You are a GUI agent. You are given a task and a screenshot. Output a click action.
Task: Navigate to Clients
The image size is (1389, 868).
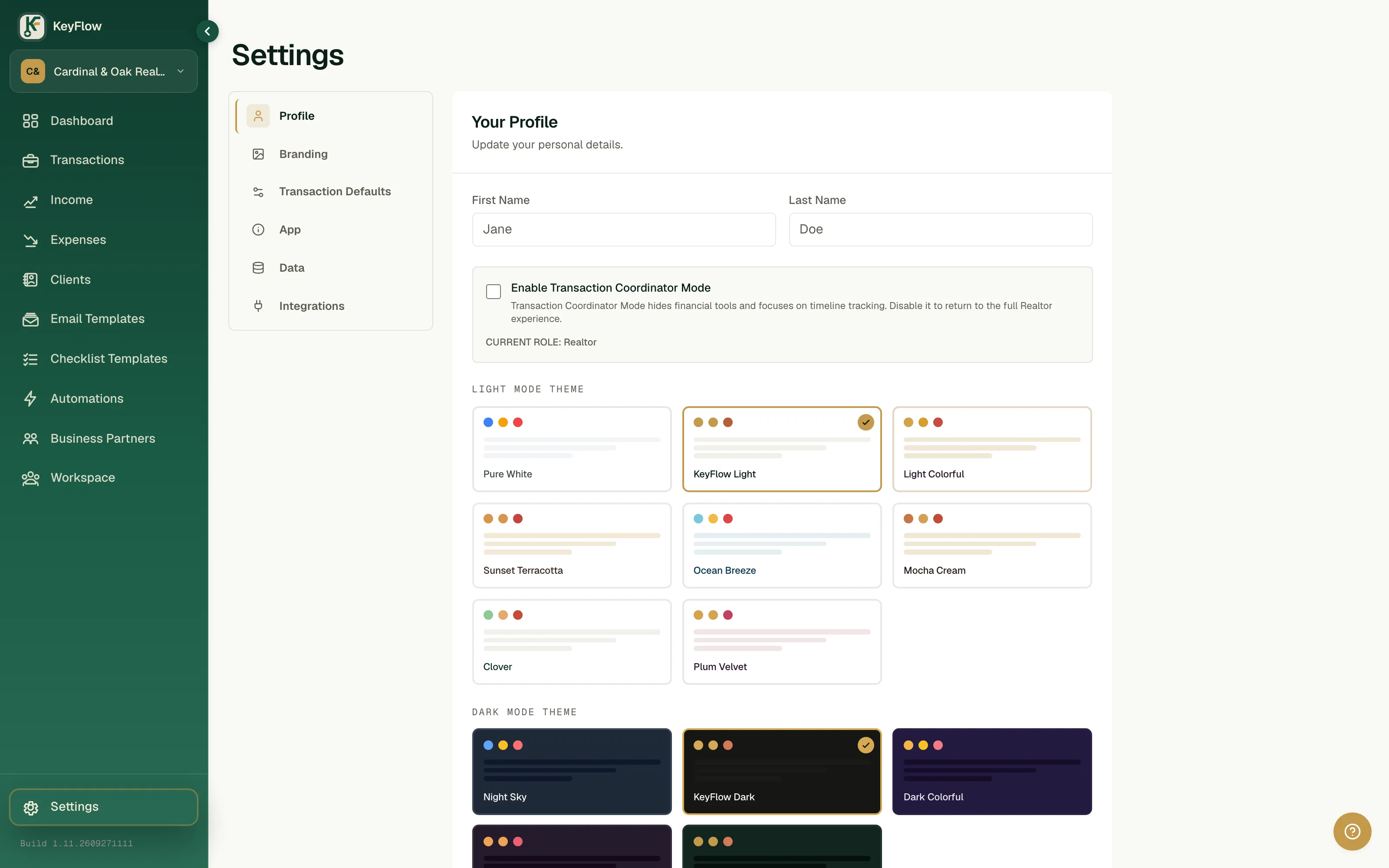[x=103, y=279]
